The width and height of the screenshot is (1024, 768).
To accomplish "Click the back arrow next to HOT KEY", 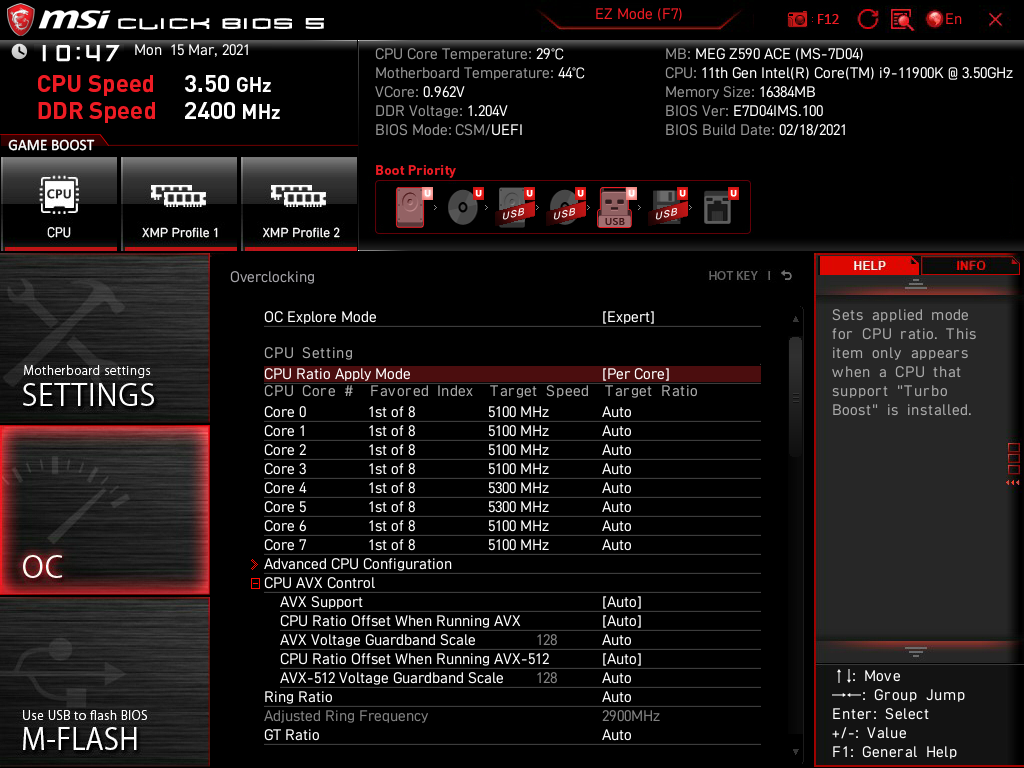I will click(x=787, y=276).
